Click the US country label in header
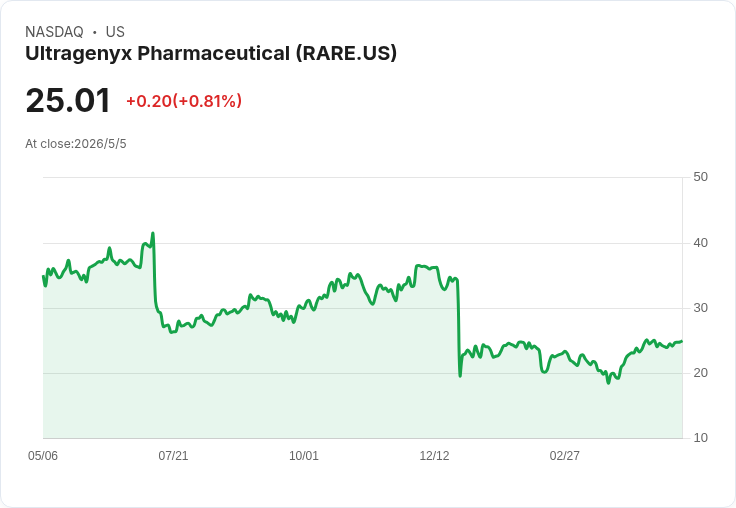 pos(115,32)
